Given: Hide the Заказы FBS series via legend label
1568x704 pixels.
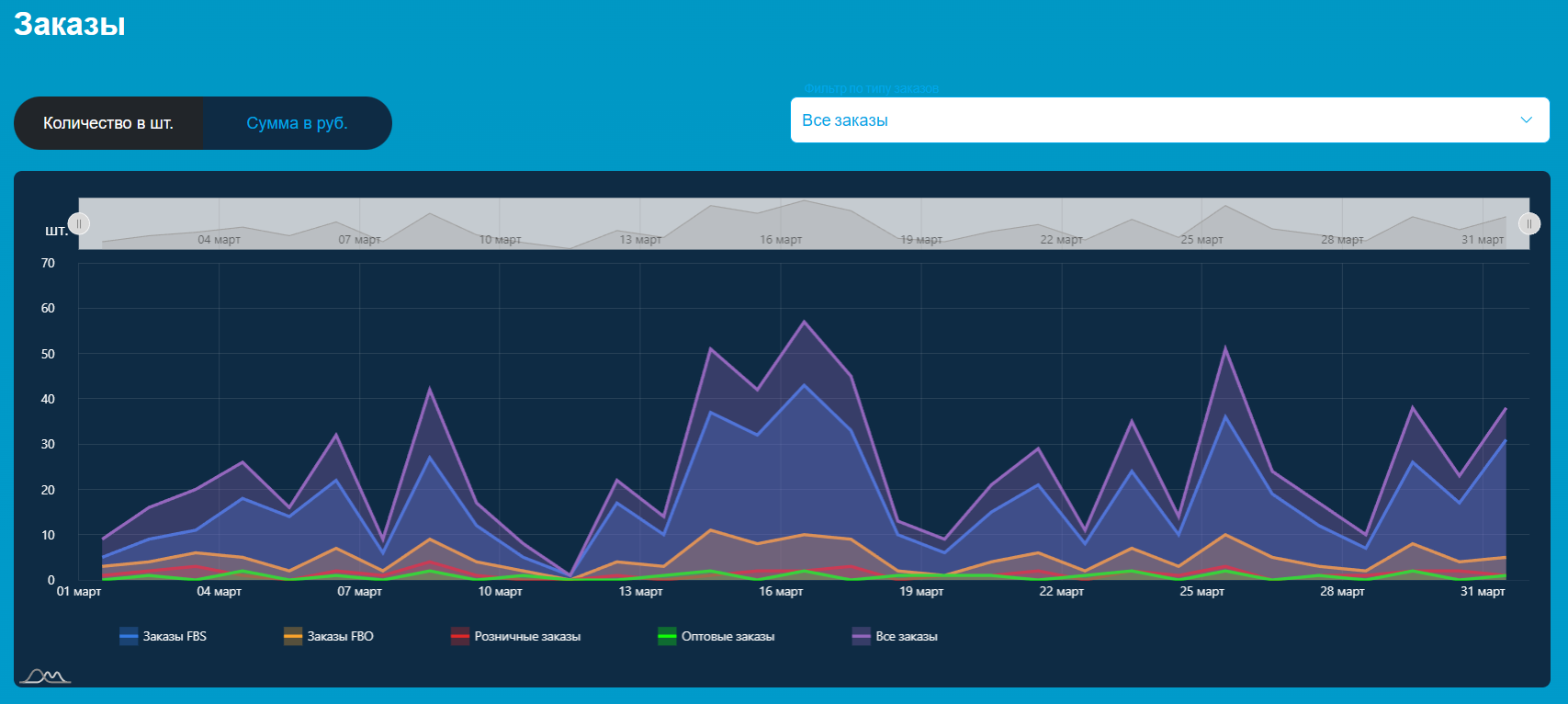Looking at the screenshot, I should tap(175, 636).
